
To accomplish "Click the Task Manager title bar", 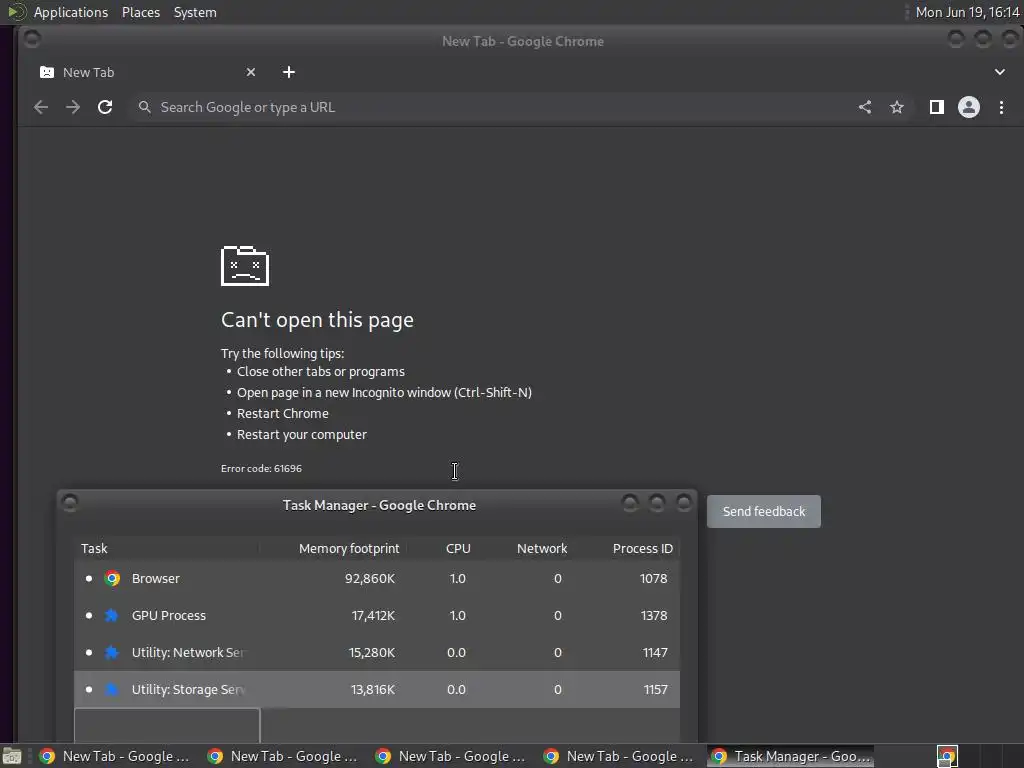I will [379, 505].
